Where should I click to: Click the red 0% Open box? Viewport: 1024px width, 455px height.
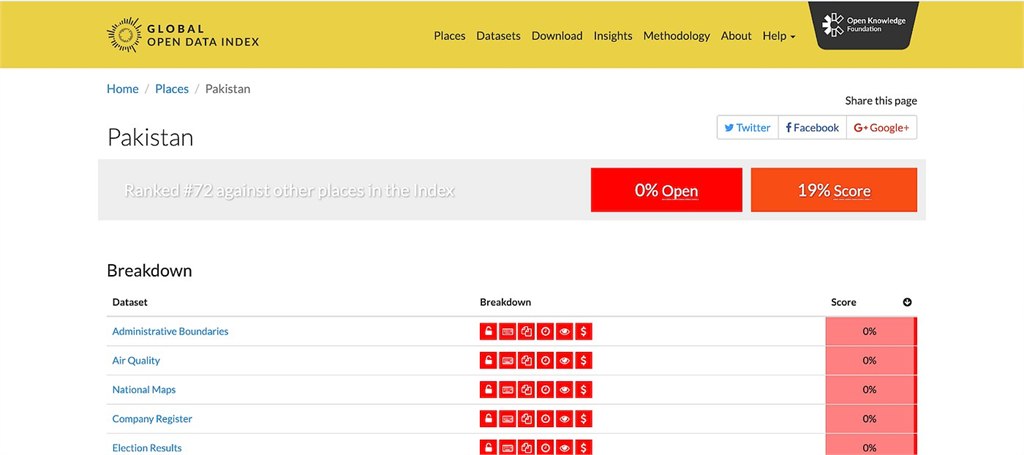tap(666, 190)
